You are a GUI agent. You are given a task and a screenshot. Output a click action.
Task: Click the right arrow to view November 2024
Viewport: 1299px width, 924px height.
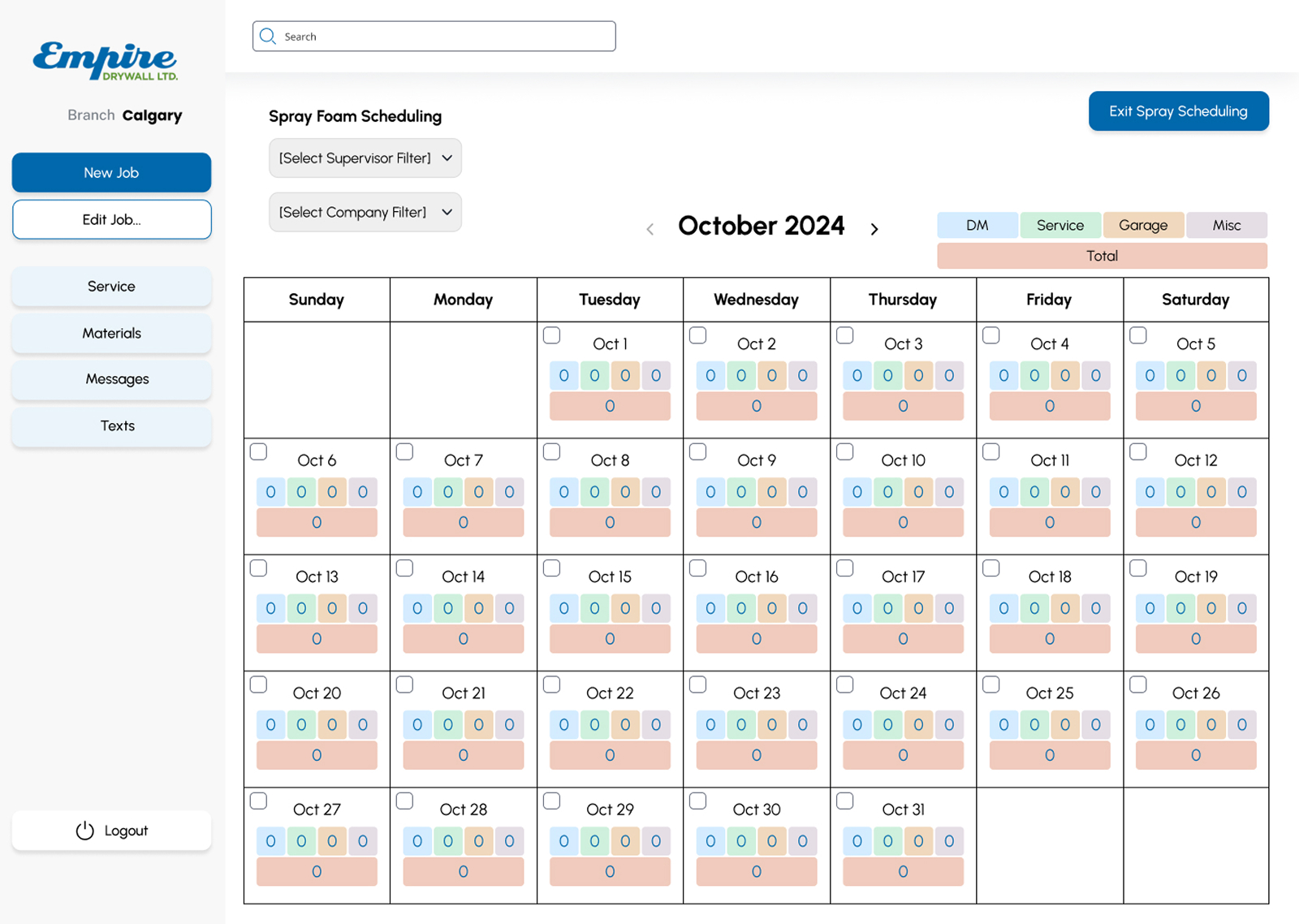coord(874,229)
